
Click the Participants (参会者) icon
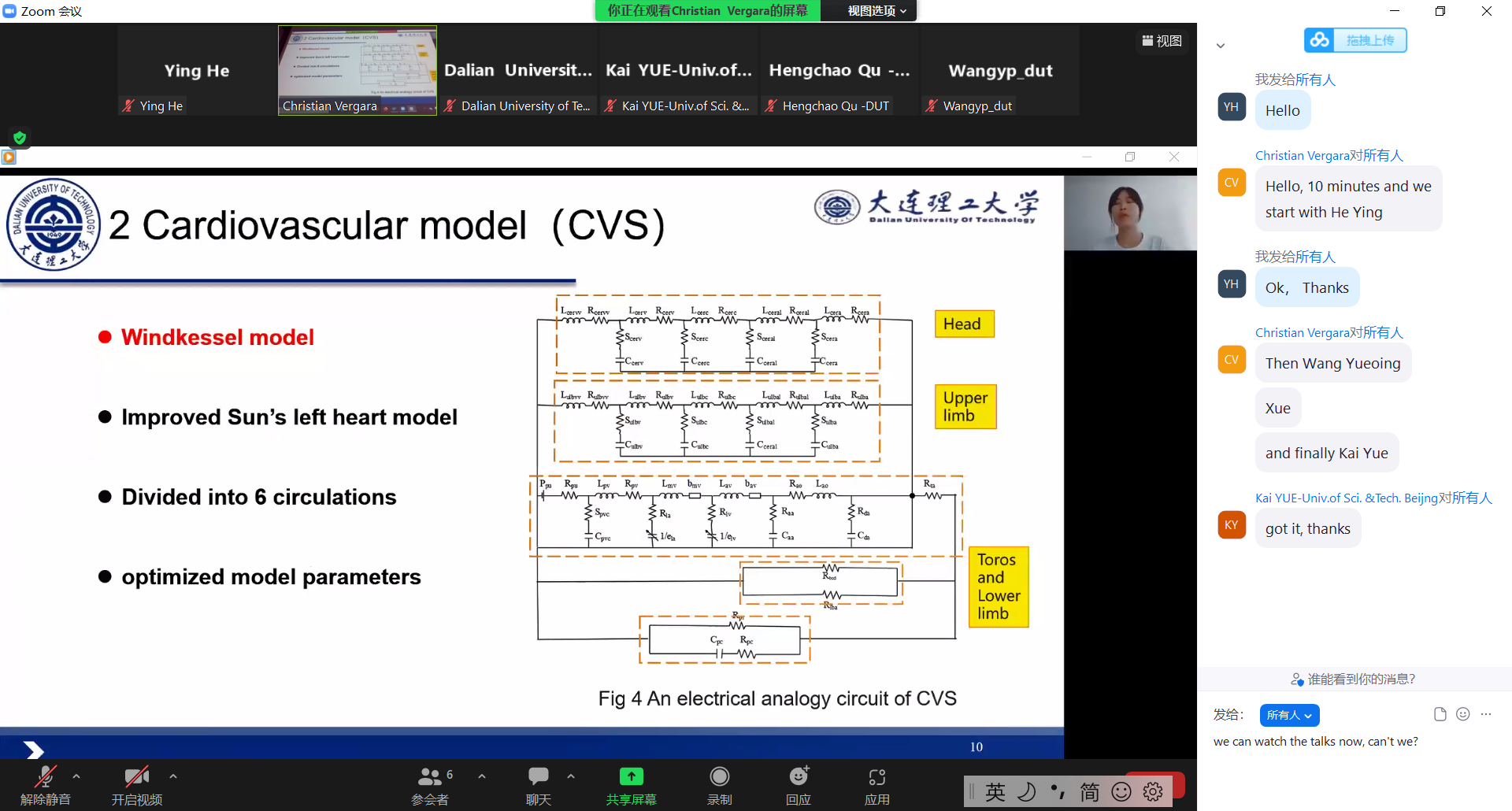tap(430, 778)
